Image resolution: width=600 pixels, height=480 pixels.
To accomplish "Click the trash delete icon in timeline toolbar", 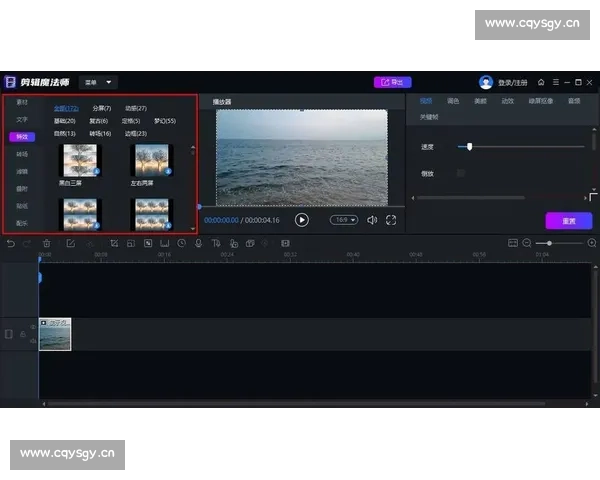I will (x=46, y=243).
